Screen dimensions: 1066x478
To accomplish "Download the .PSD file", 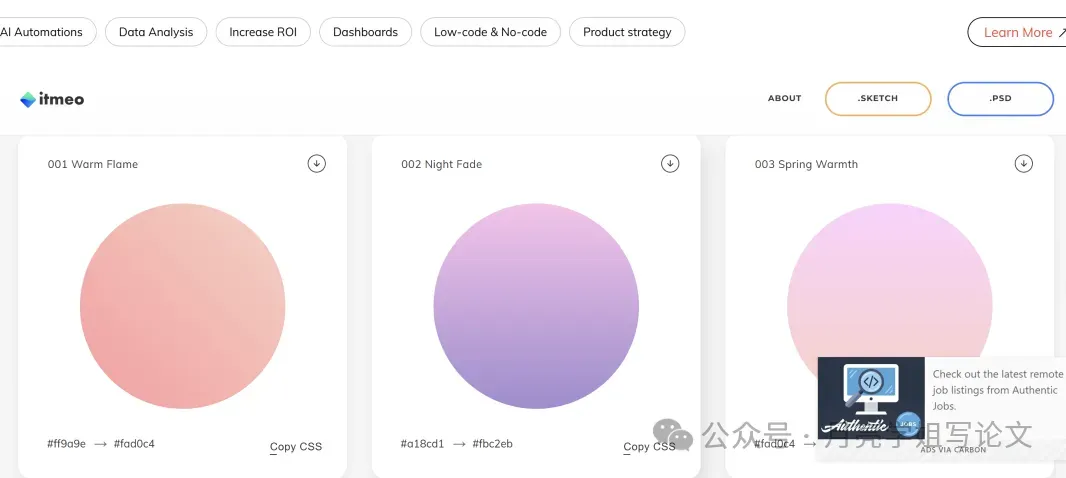I will pos(1000,98).
